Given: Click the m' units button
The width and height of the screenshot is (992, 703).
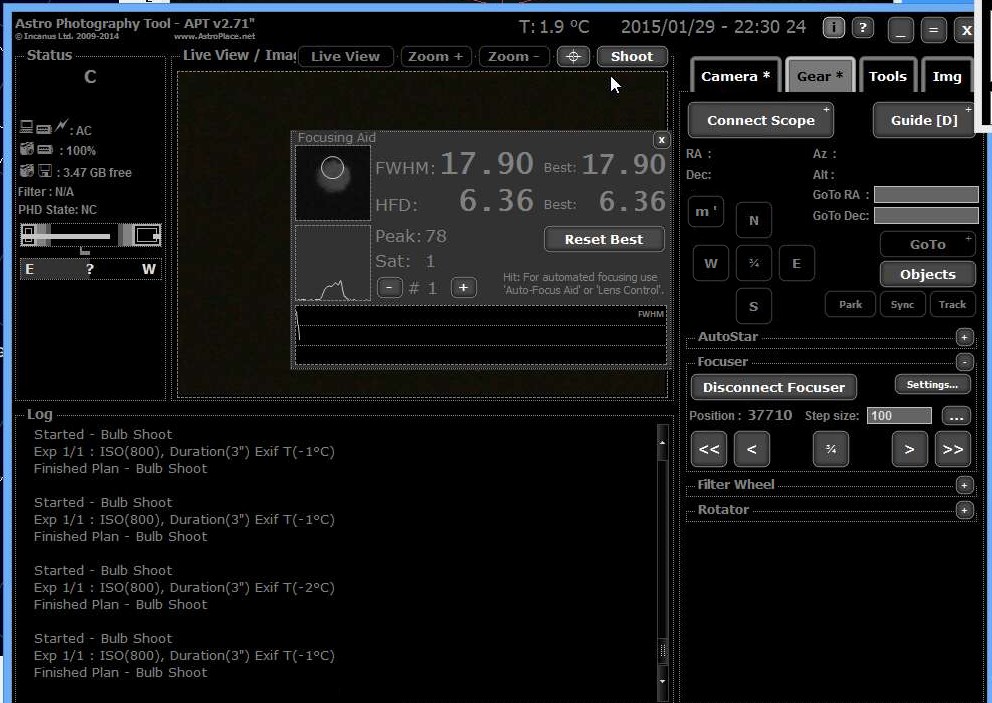Looking at the screenshot, I should 706,212.
